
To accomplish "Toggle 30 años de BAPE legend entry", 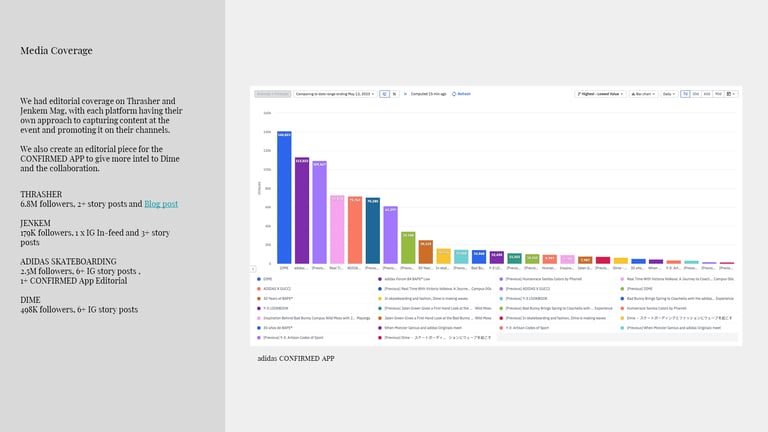I will tap(275, 328).
